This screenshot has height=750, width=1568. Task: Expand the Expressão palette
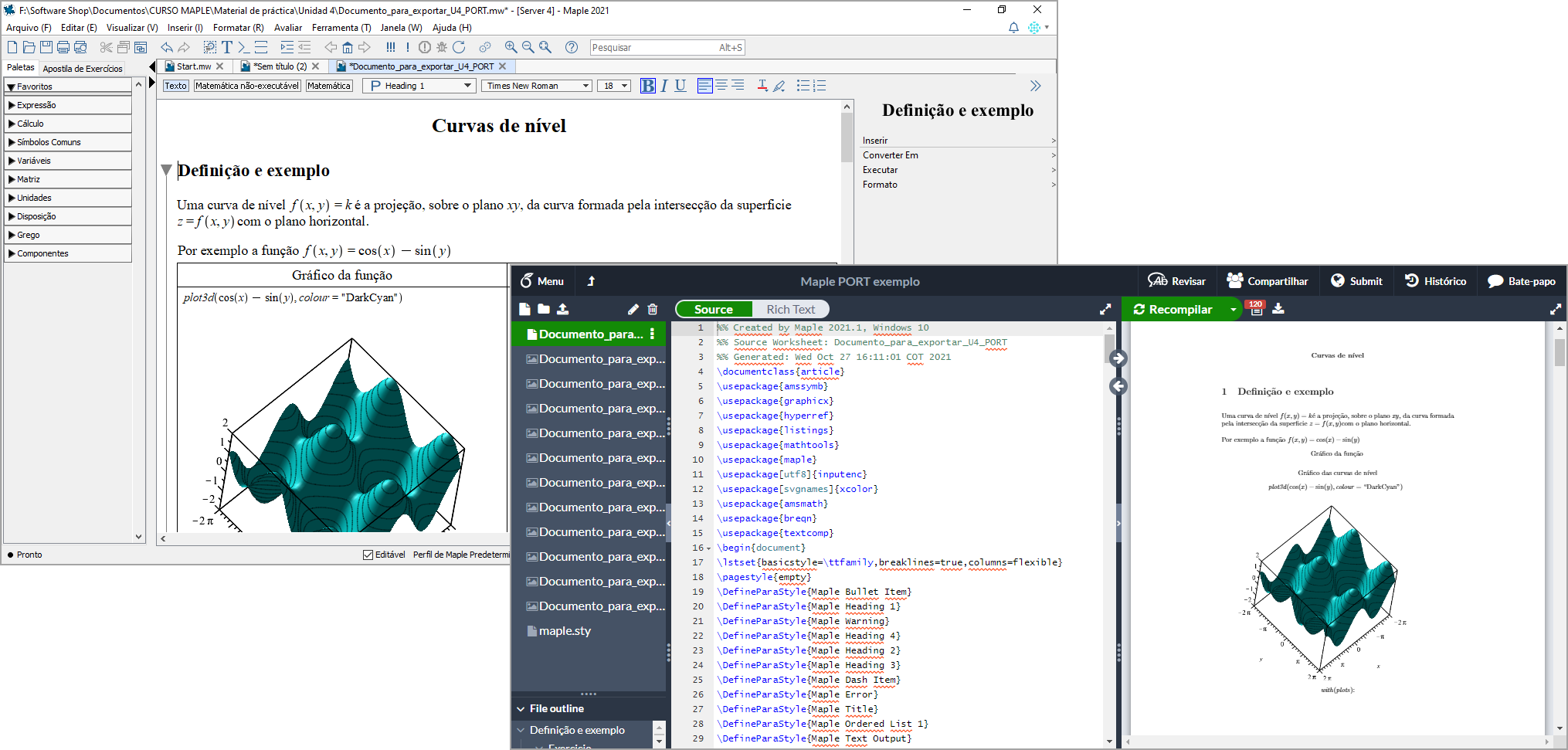click(68, 105)
